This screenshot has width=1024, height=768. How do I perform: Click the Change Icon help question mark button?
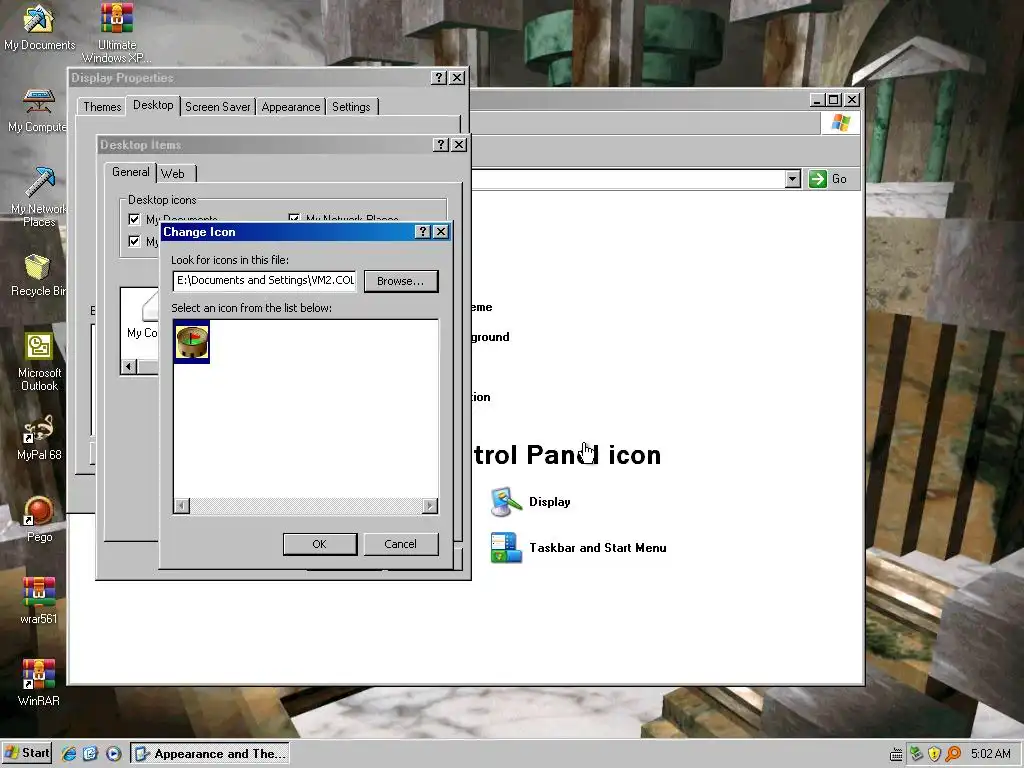click(x=423, y=232)
